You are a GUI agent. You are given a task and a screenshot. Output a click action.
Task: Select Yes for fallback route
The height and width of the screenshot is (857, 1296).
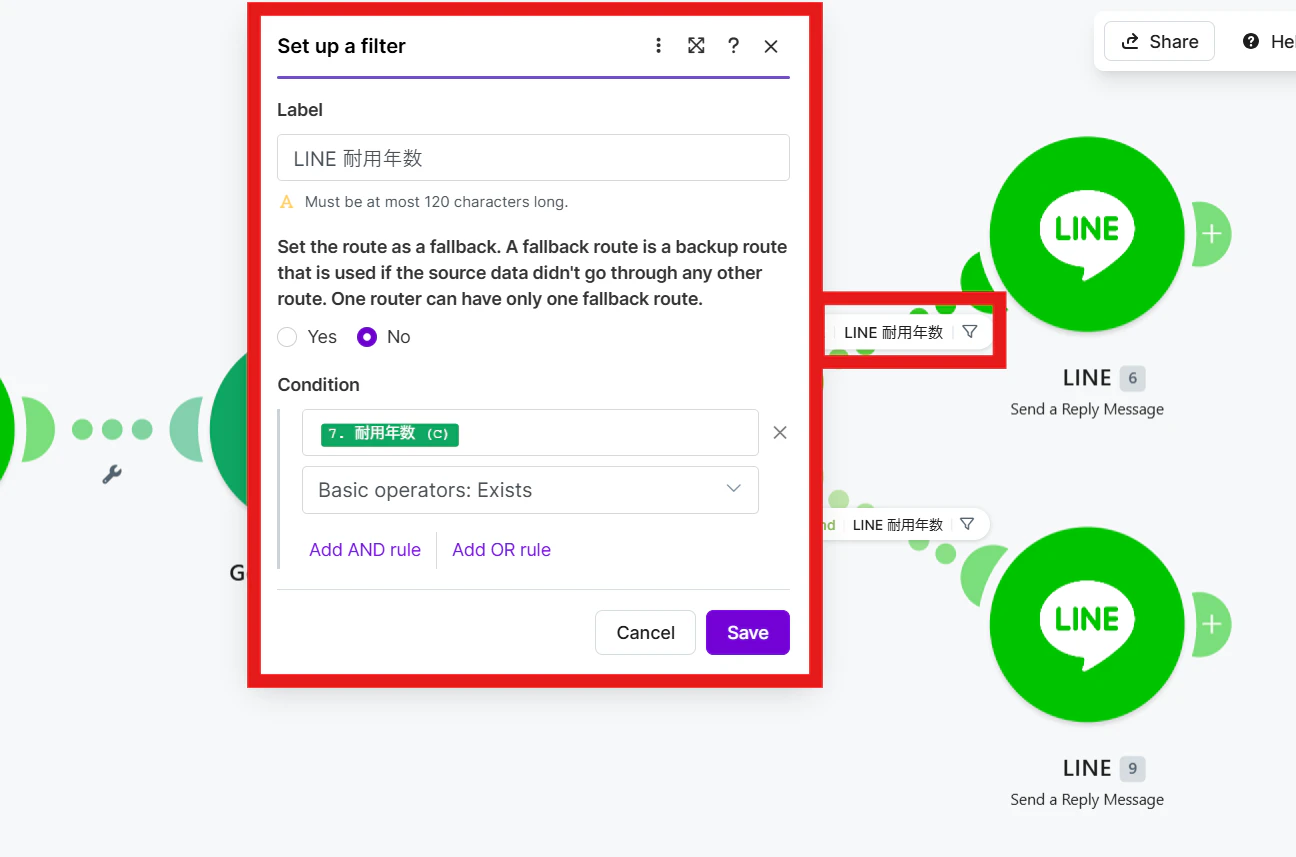pyautogui.click(x=287, y=337)
